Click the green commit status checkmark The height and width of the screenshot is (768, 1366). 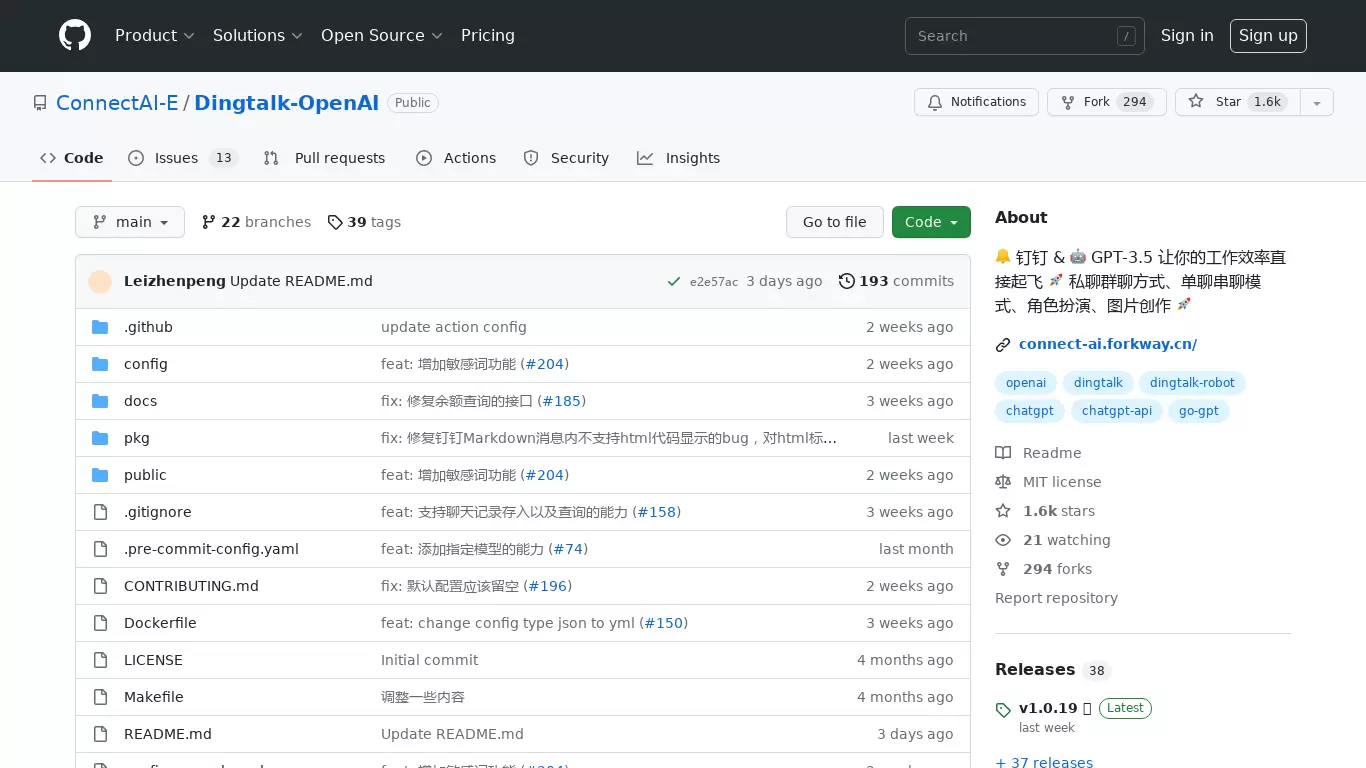[674, 282]
